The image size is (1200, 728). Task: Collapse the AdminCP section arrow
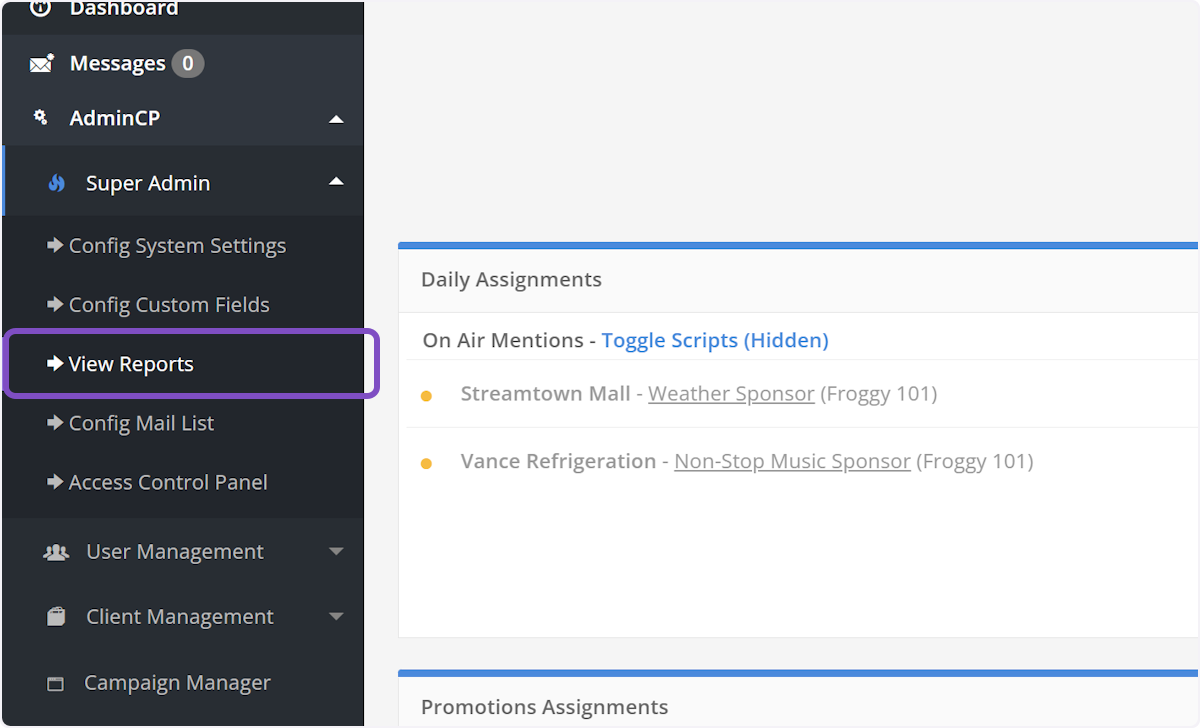tap(336, 119)
